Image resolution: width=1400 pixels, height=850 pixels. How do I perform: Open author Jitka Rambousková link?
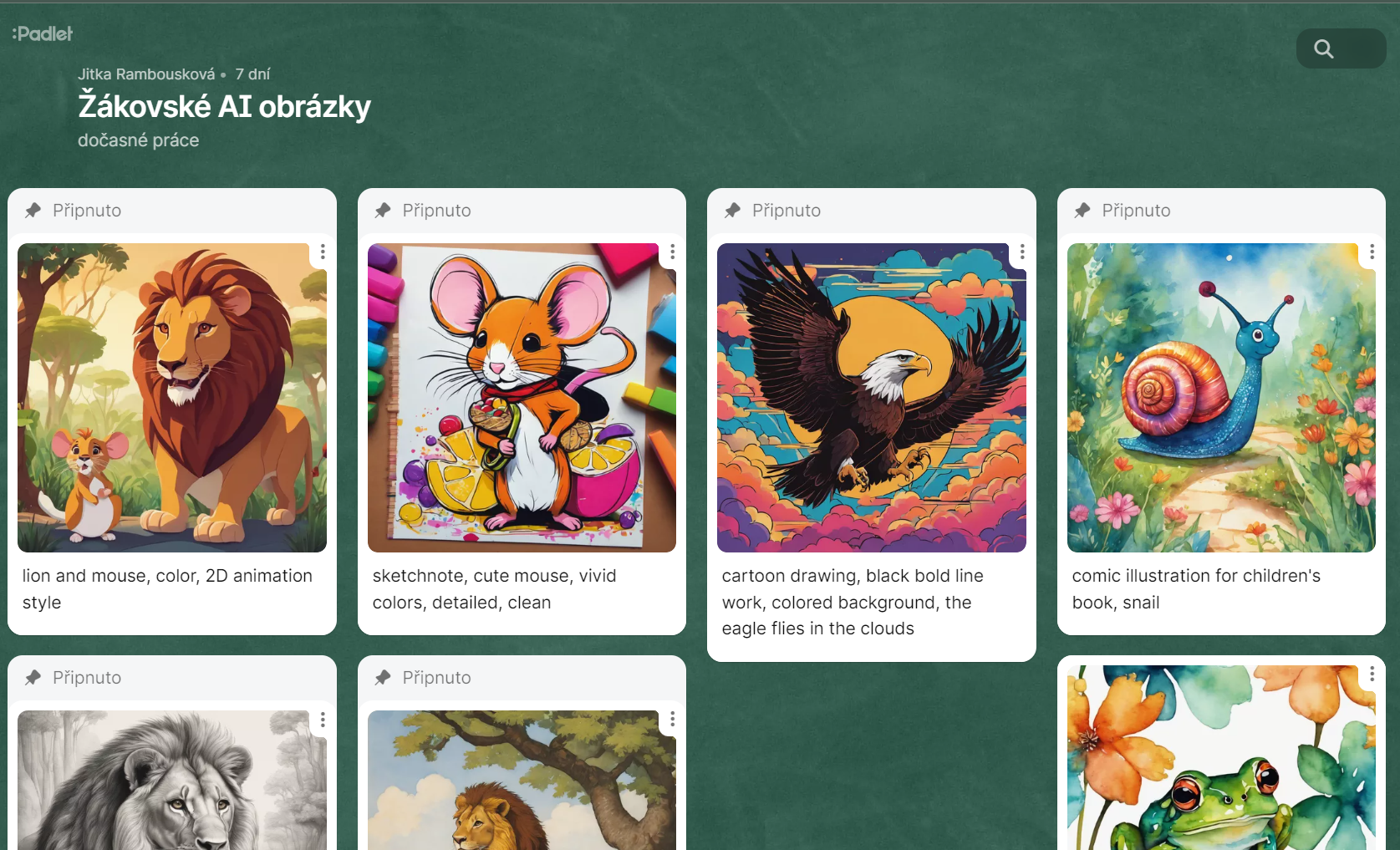point(146,74)
